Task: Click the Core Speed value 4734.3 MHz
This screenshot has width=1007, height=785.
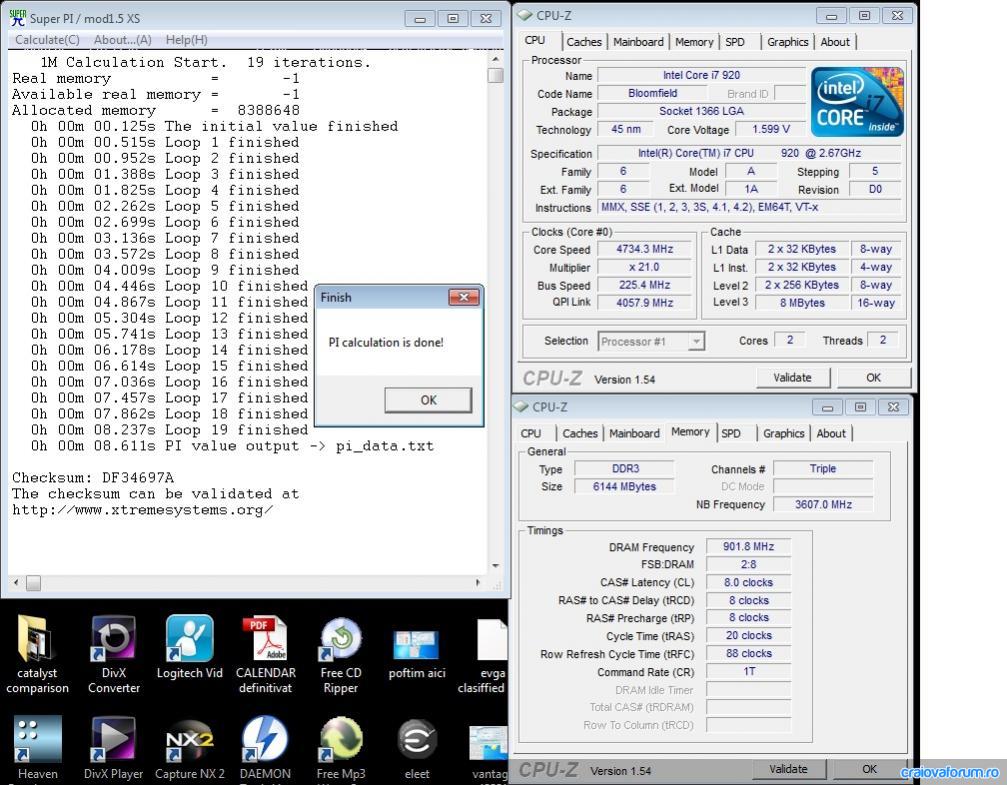Action: pyautogui.click(x=645, y=249)
